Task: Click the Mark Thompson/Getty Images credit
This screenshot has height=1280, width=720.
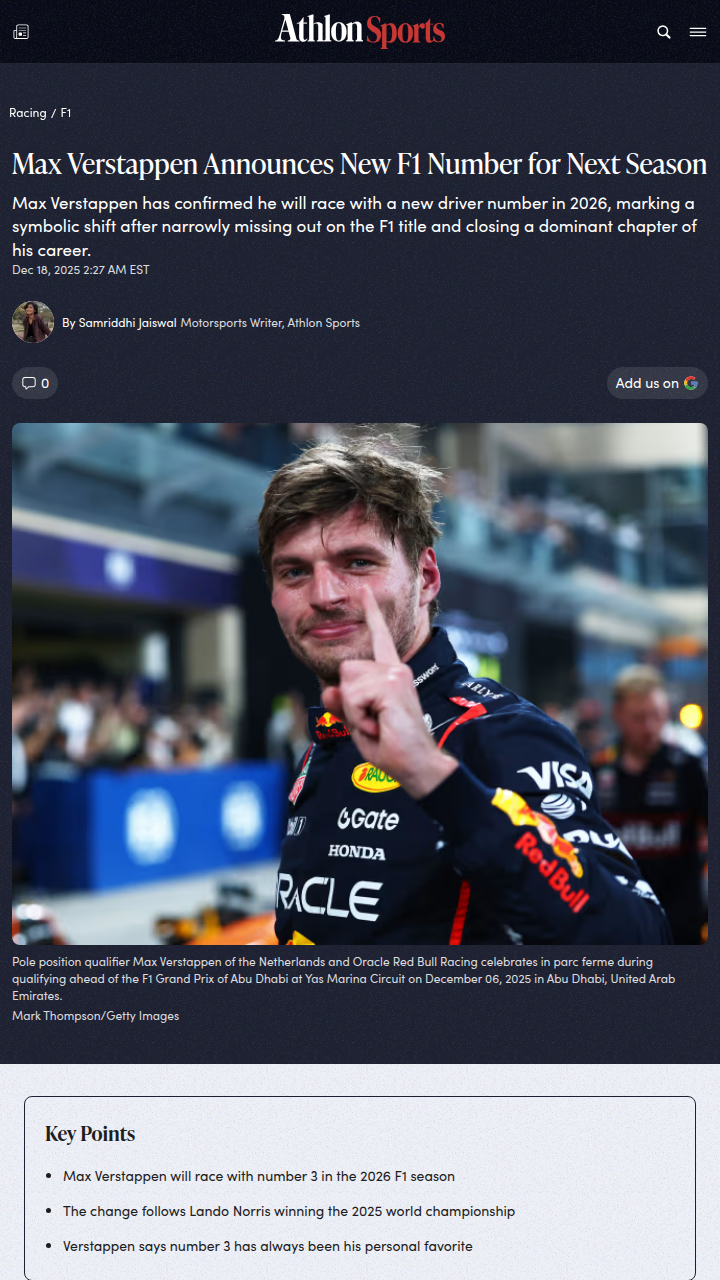Action: click(96, 1016)
